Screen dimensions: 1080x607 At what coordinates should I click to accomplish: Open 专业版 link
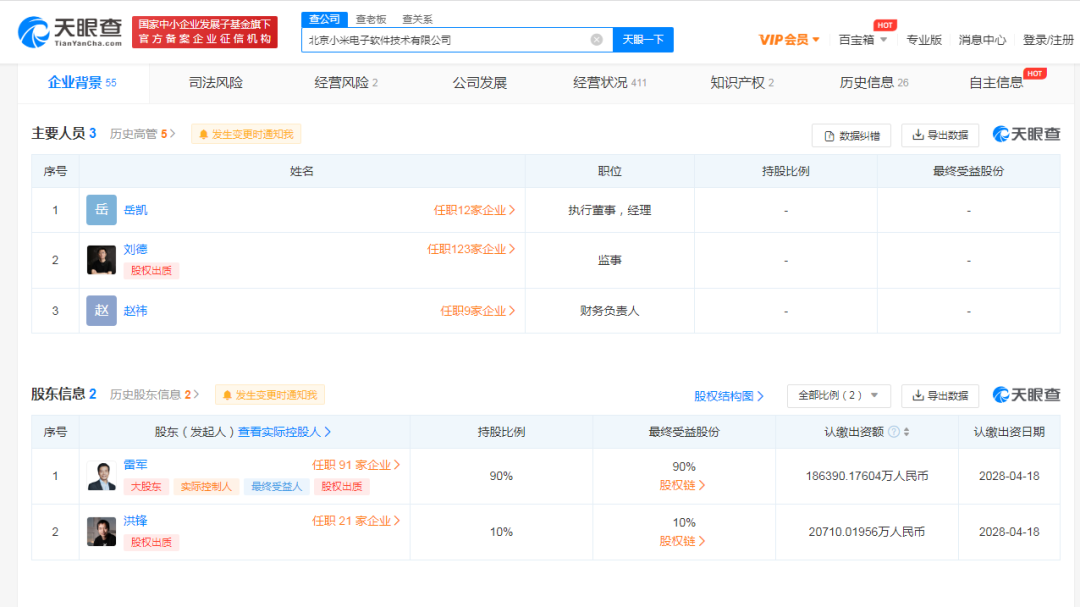[x=924, y=40]
